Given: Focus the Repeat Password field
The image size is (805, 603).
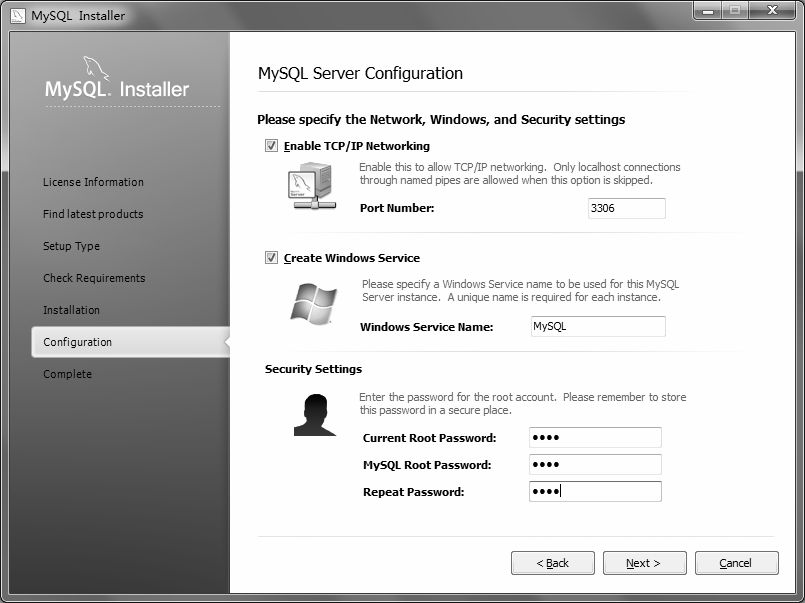Looking at the screenshot, I should pyautogui.click(x=595, y=492).
